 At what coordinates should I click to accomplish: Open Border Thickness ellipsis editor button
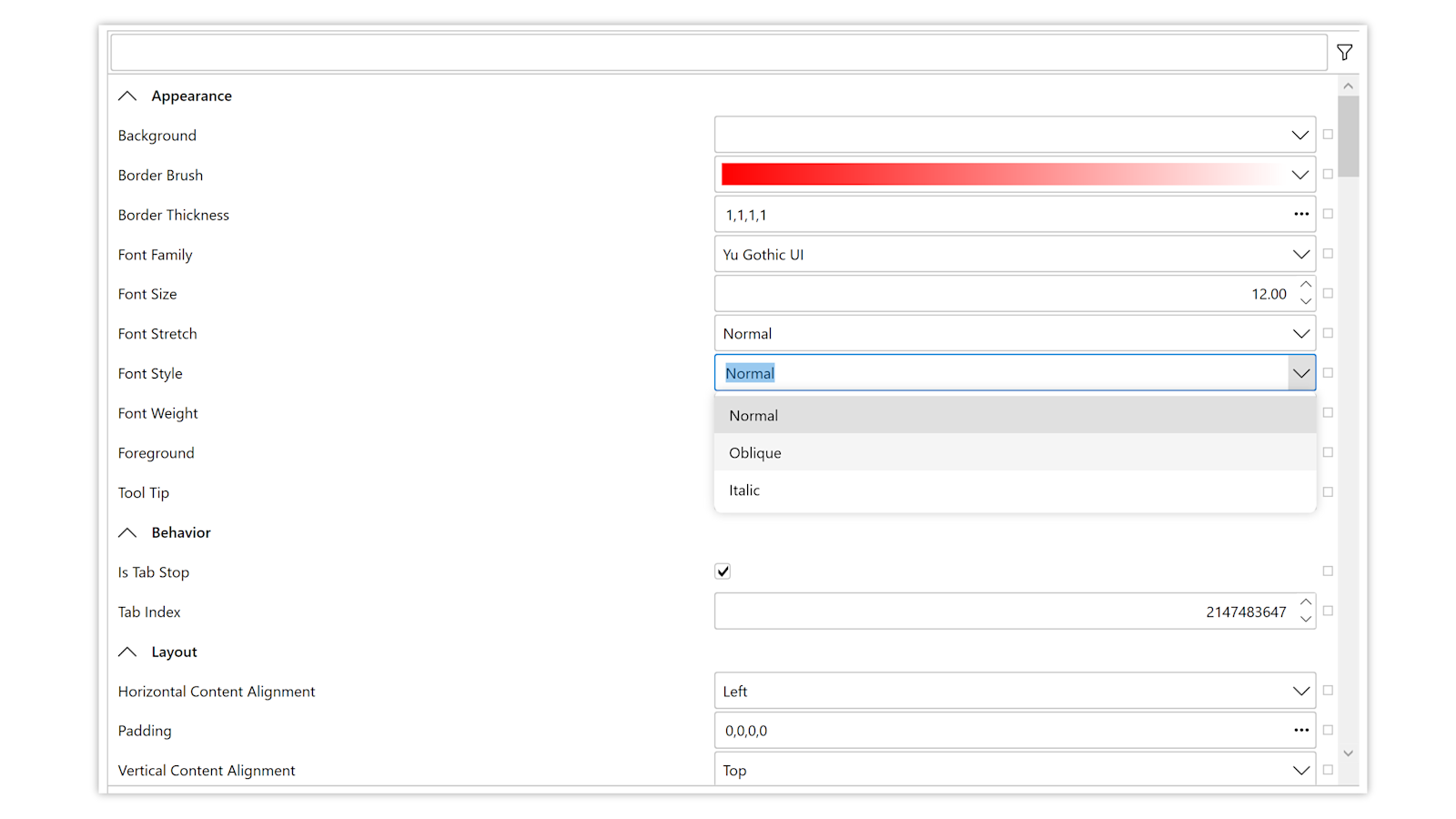click(1301, 215)
